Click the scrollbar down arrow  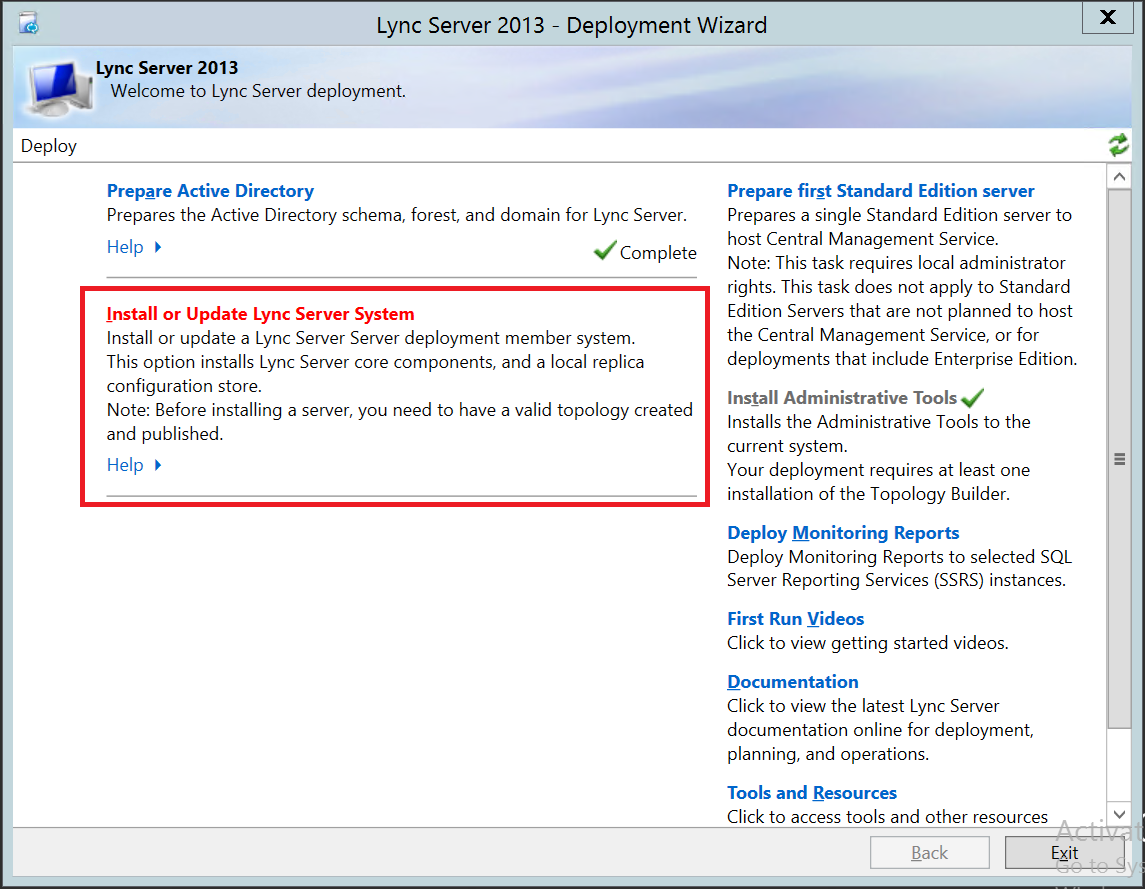click(1119, 814)
